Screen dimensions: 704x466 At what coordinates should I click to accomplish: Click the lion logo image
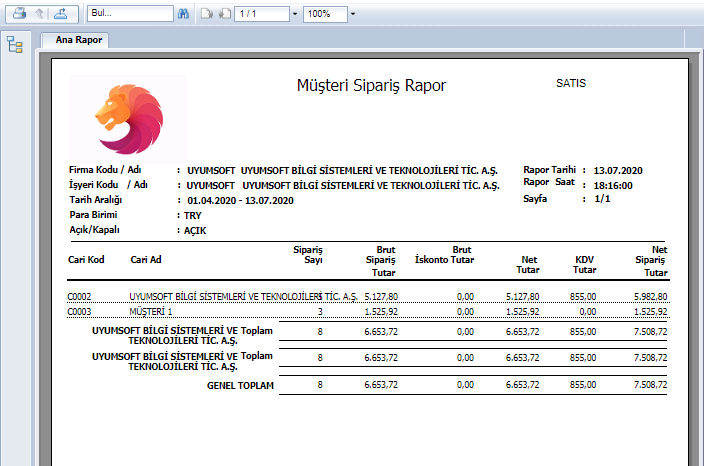point(127,119)
